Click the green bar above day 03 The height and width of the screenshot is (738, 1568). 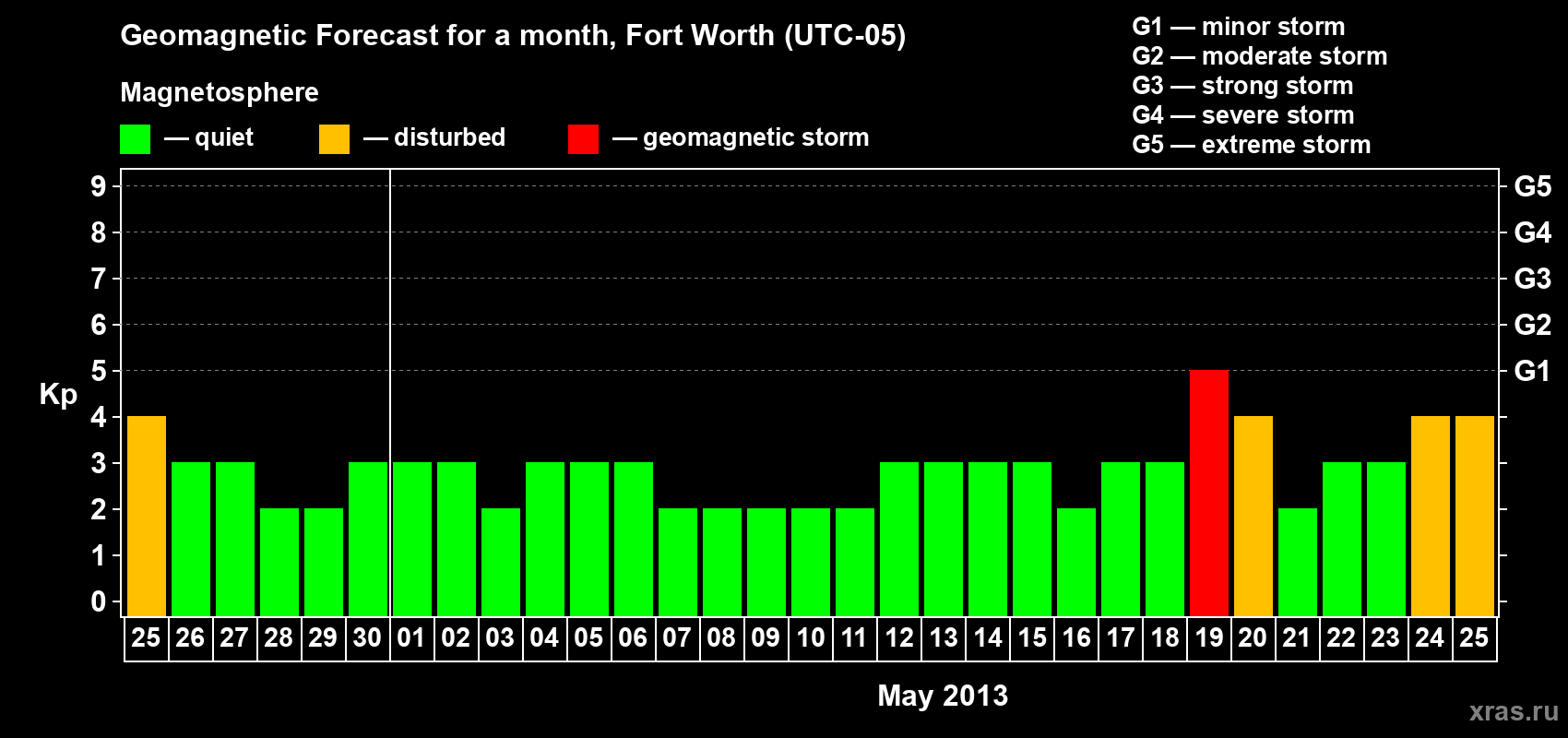pos(501,562)
